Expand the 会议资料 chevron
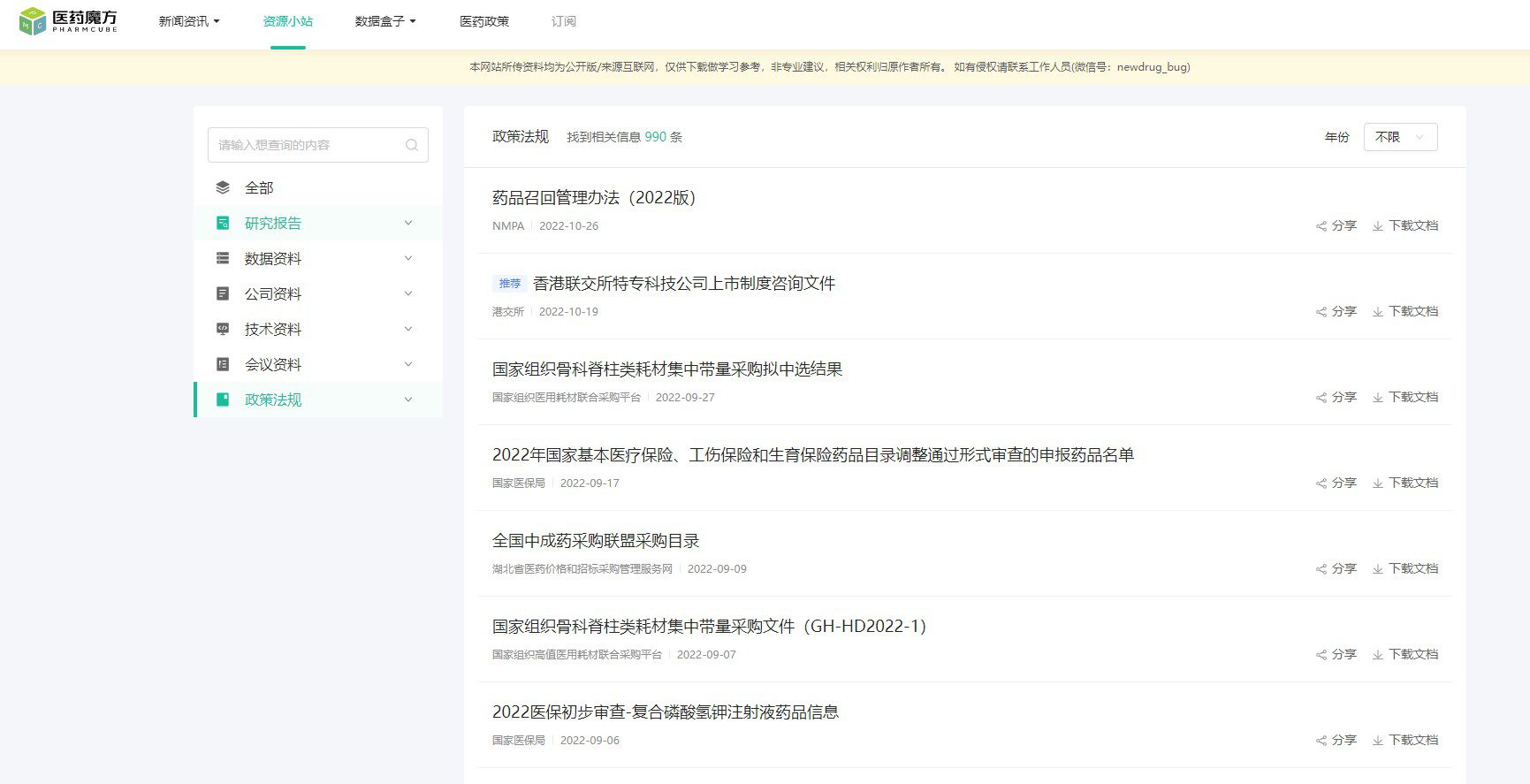The height and width of the screenshot is (784, 1530). pyautogui.click(x=408, y=364)
